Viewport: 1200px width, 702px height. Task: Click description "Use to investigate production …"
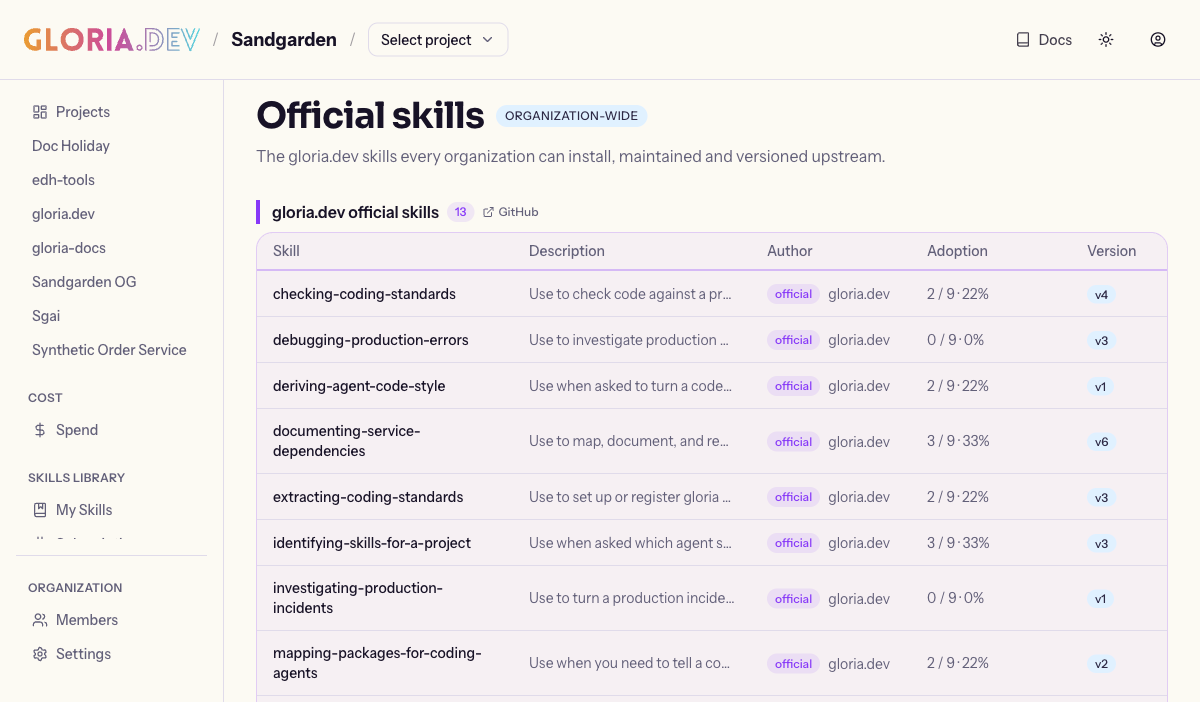(x=628, y=340)
